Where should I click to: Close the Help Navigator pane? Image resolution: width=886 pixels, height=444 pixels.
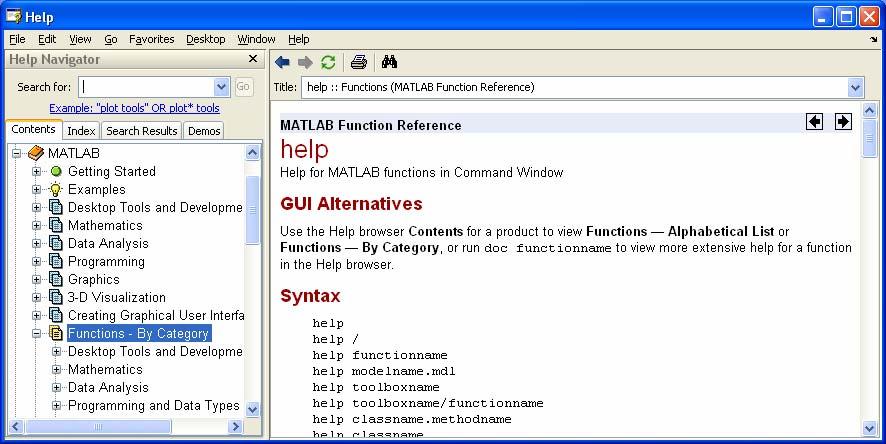click(253, 59)
